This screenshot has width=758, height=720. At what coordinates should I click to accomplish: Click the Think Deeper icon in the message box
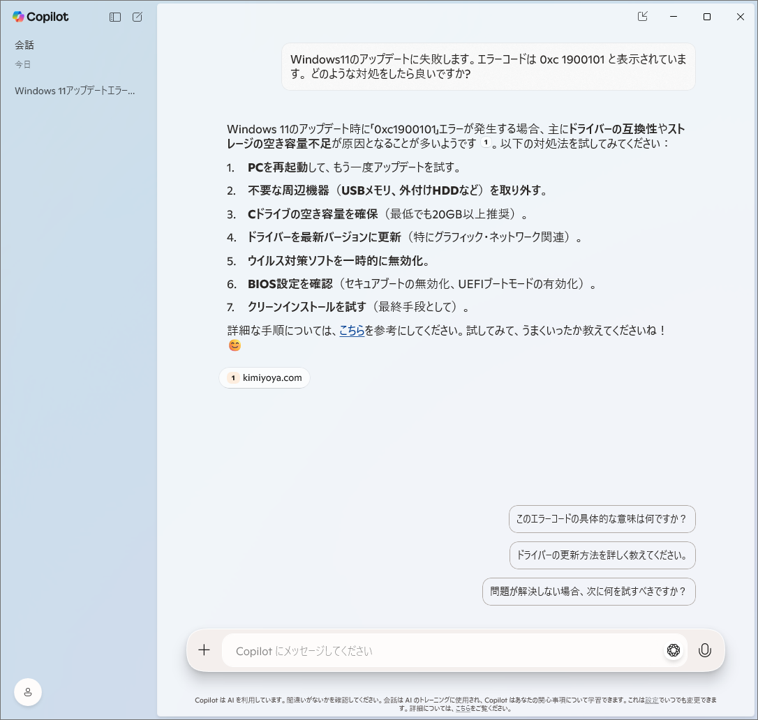pos(673,651)
